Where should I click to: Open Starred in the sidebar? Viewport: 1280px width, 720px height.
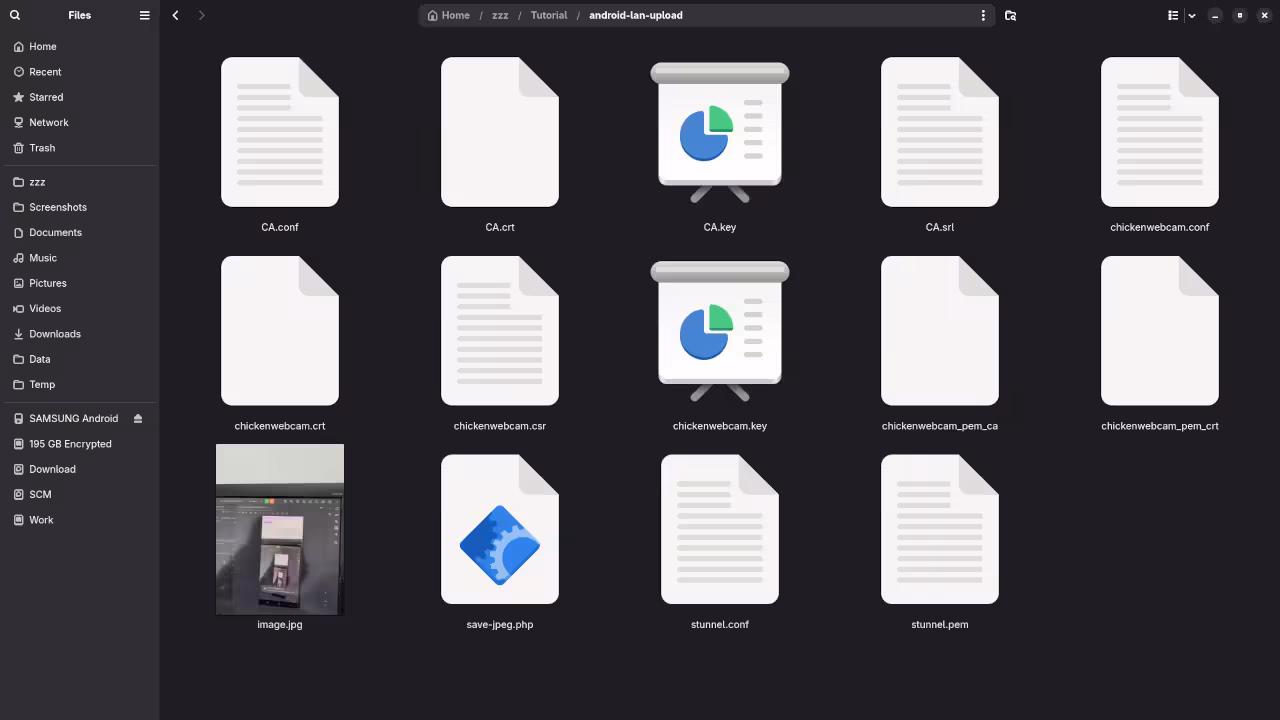click(80, 97)
